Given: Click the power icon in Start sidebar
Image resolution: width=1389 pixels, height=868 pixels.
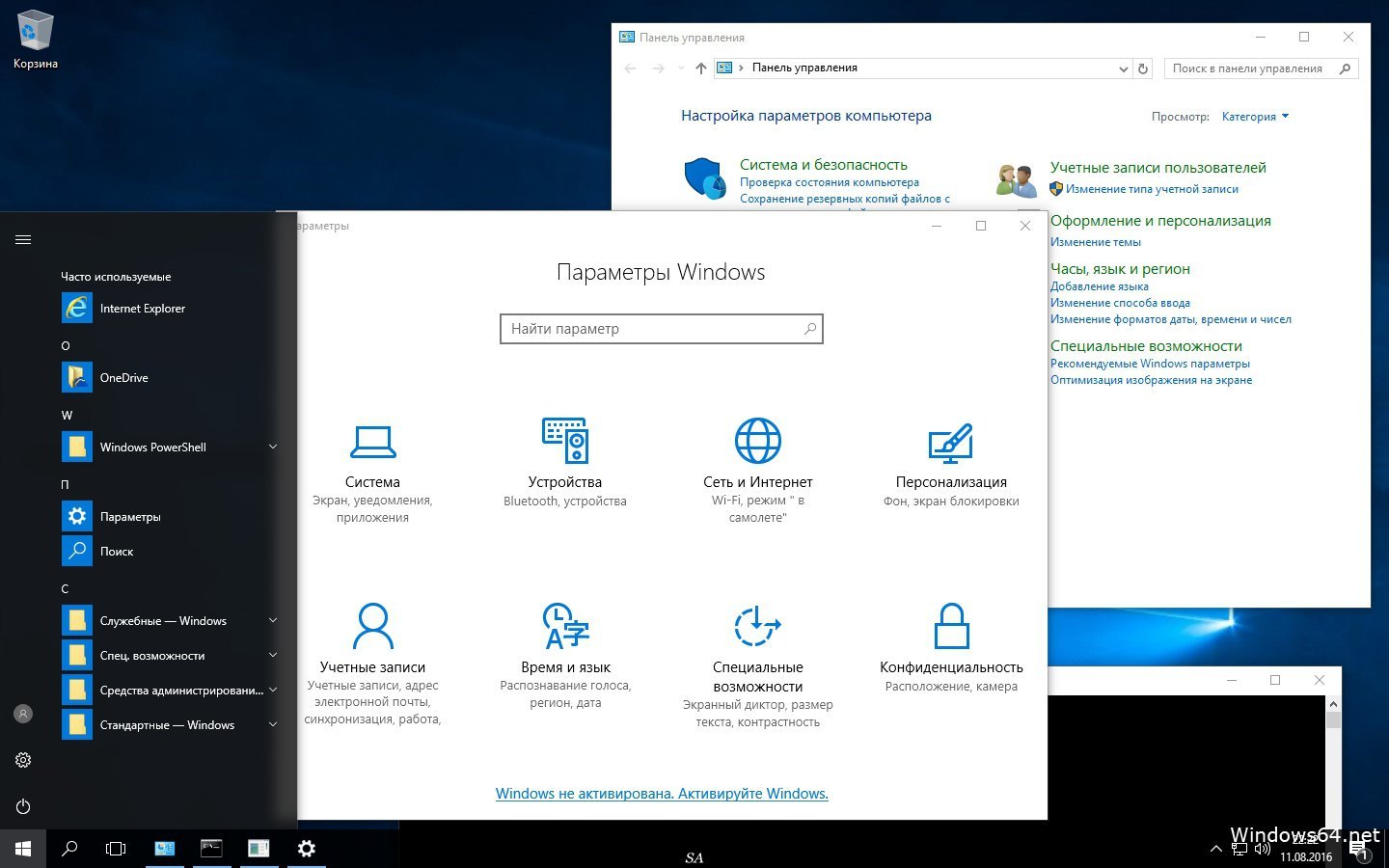Looking at the screenshot, I should (23, 806).
